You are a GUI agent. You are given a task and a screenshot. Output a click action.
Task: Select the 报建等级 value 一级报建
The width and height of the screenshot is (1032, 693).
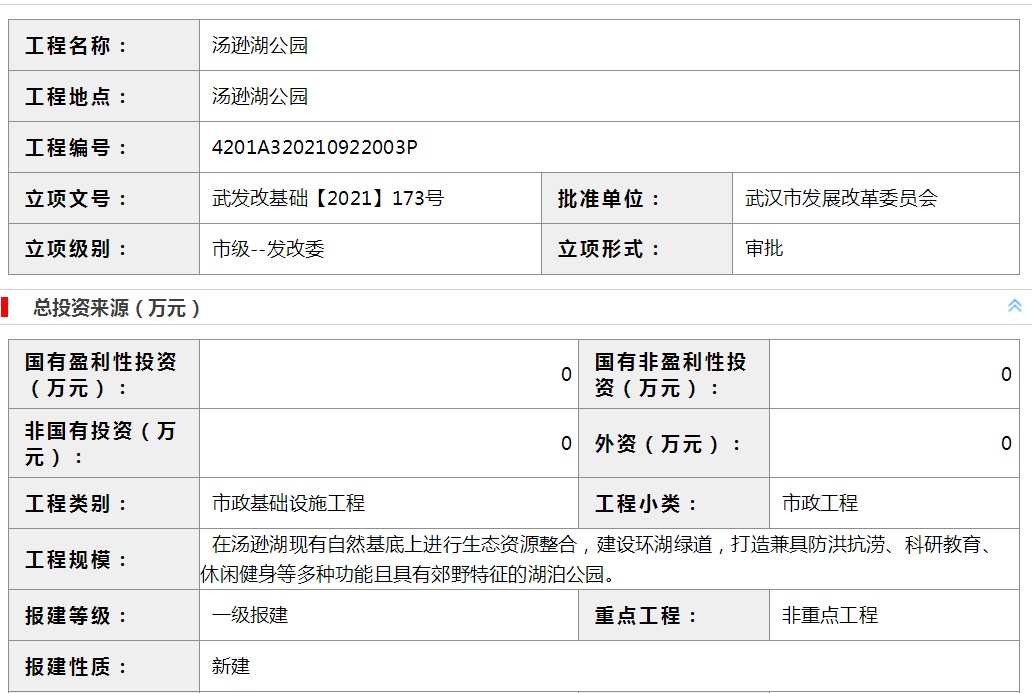[250, 615]
